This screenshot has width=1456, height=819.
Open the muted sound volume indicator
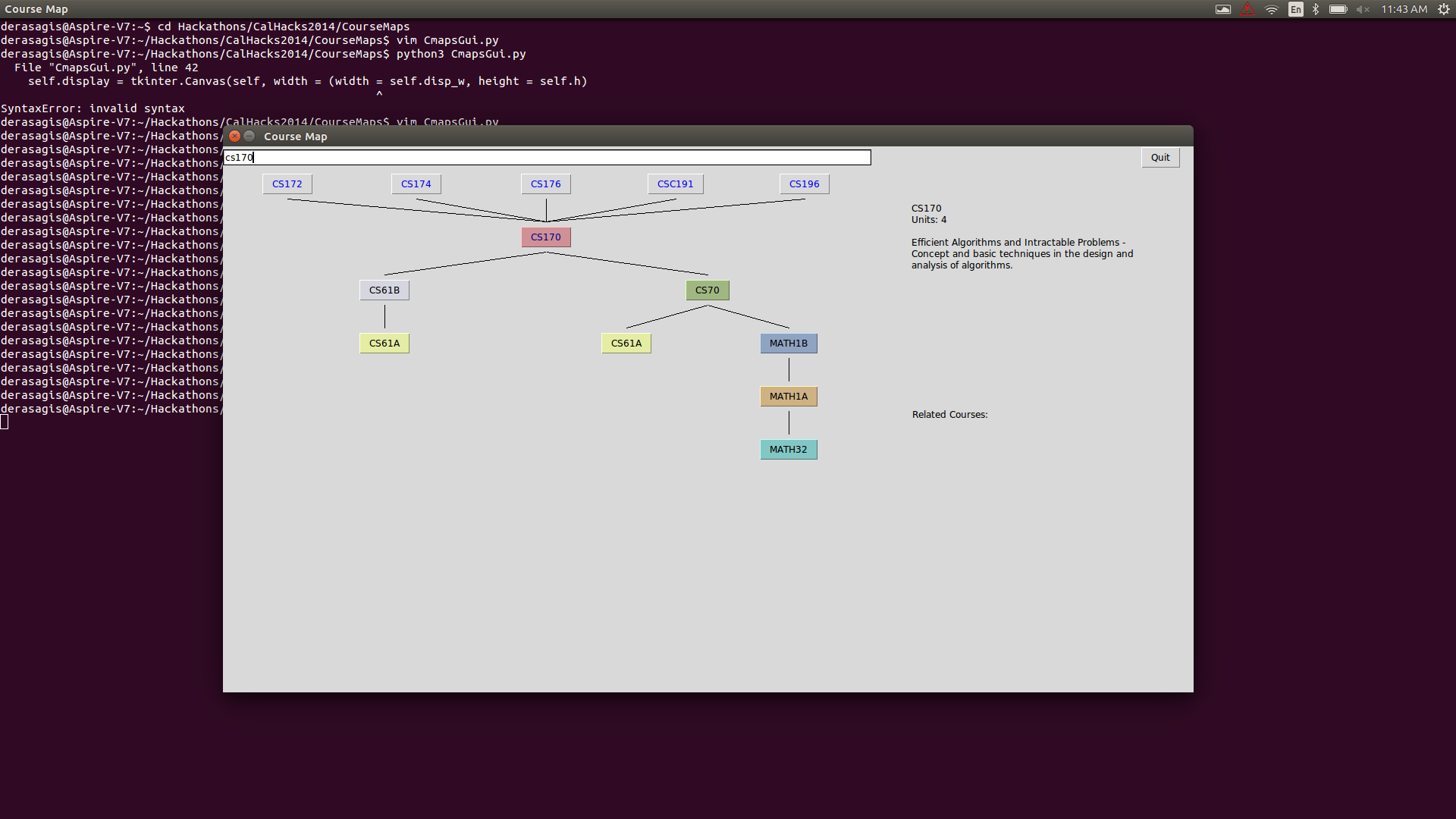point(1363,9)
